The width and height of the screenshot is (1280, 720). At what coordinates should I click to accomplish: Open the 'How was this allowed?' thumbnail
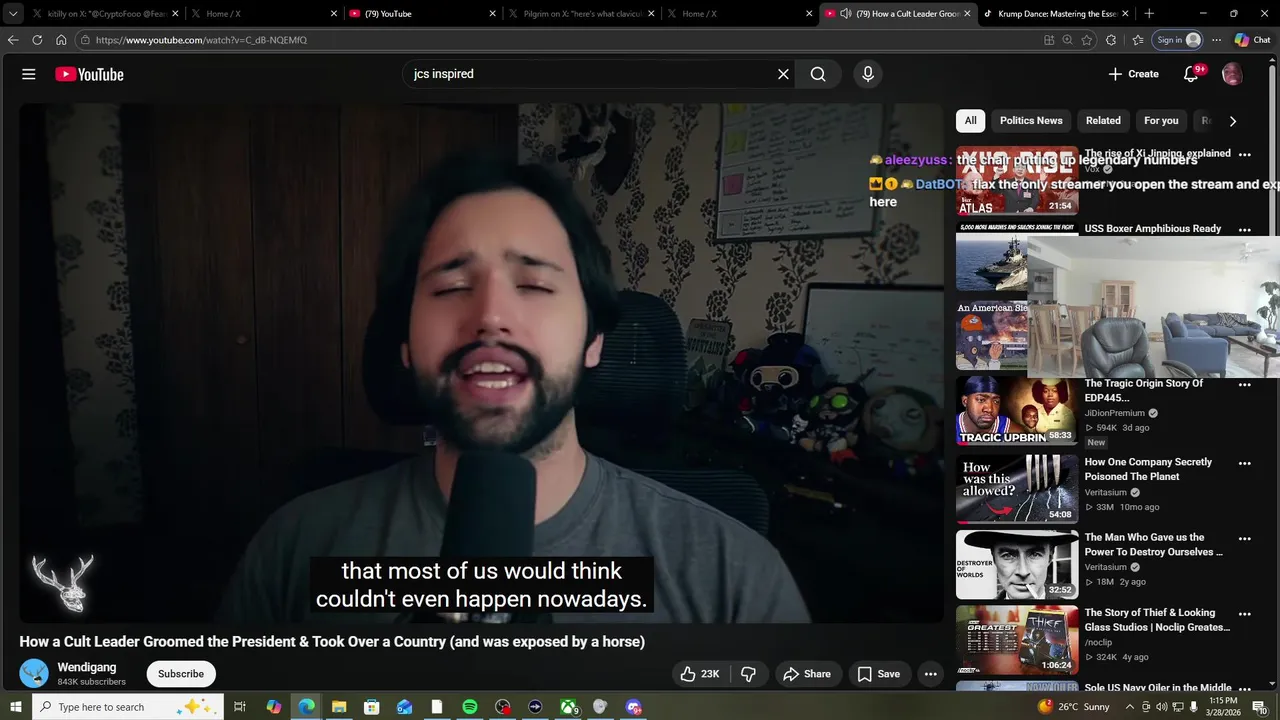point(1017,489)
